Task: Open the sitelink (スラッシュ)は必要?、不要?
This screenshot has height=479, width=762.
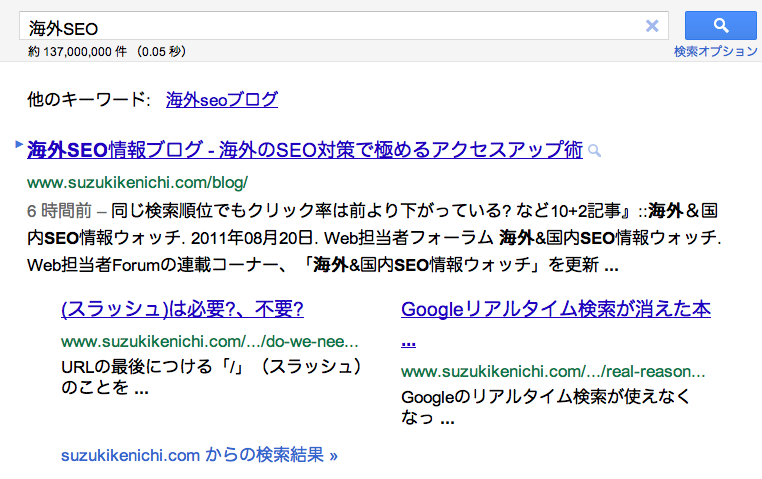Action: [182, 309]
